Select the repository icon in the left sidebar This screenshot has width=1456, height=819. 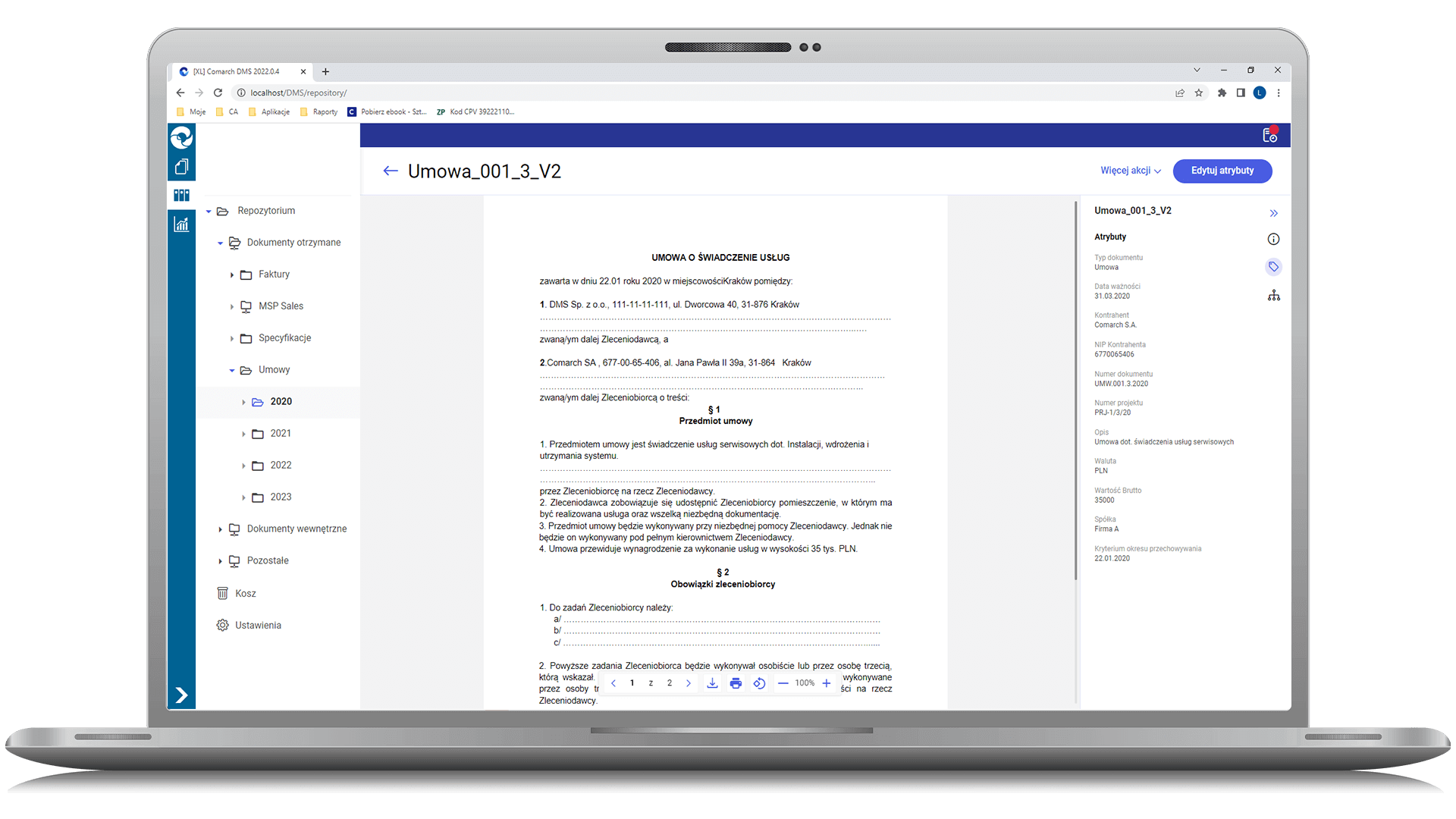181,195
